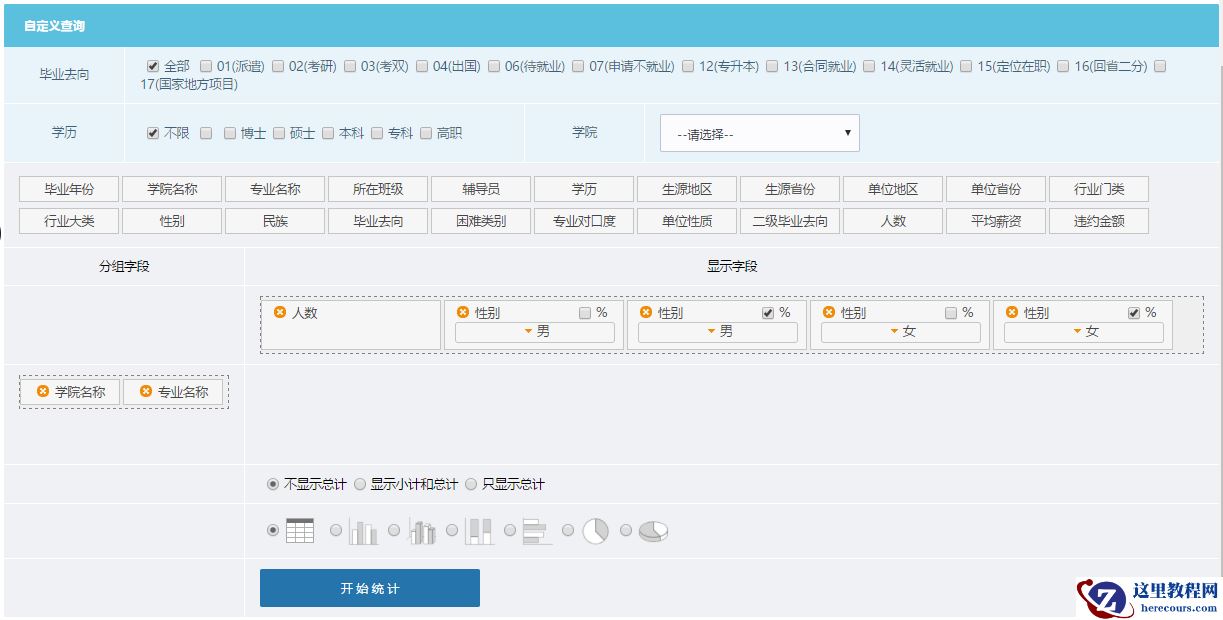Add the 单位省份 field tag
1223x620 pixels.
point(996,189)
